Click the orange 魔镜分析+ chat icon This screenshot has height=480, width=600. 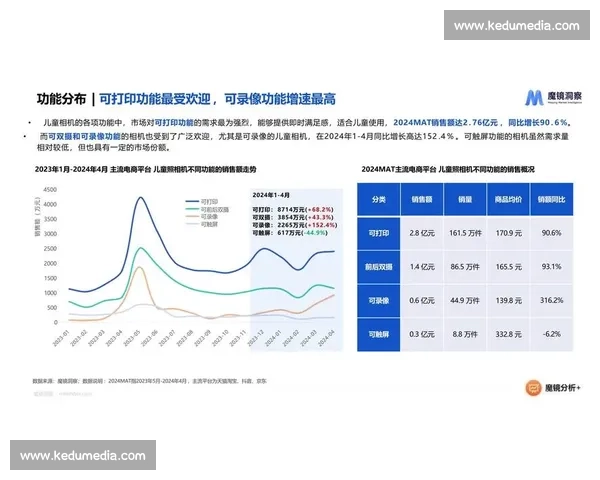(533, 388)
